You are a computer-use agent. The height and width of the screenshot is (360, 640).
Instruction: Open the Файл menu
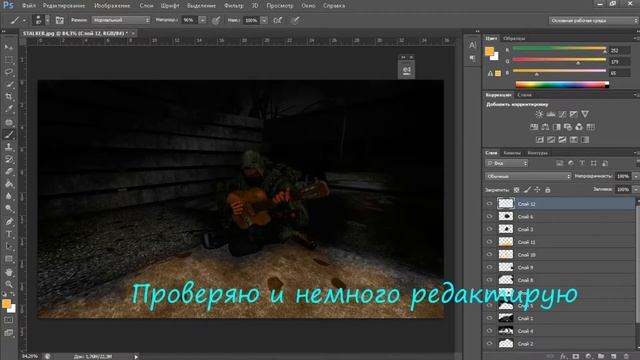28,6
